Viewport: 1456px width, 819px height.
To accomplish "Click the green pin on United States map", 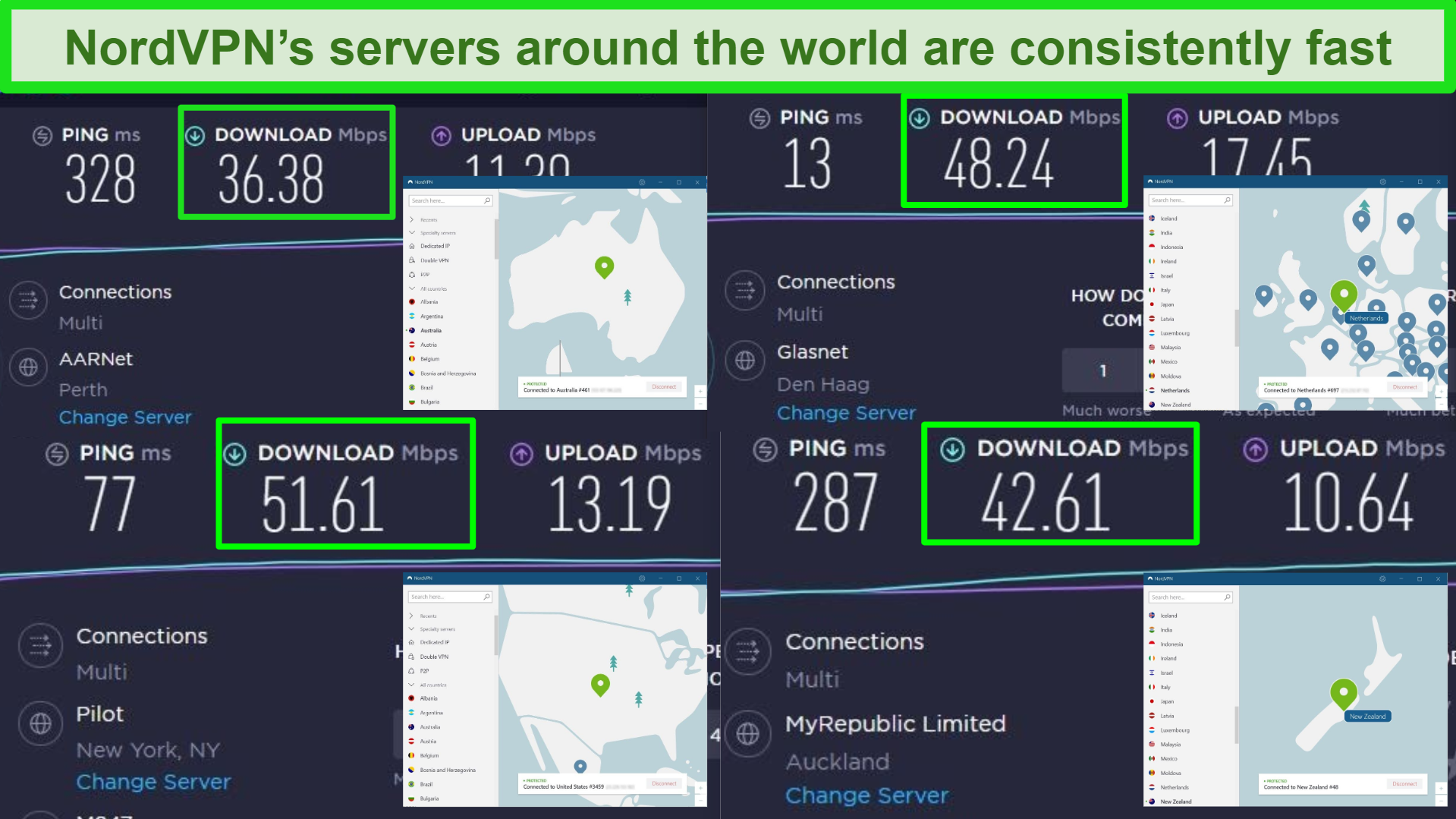I will (x=600, y=685).
